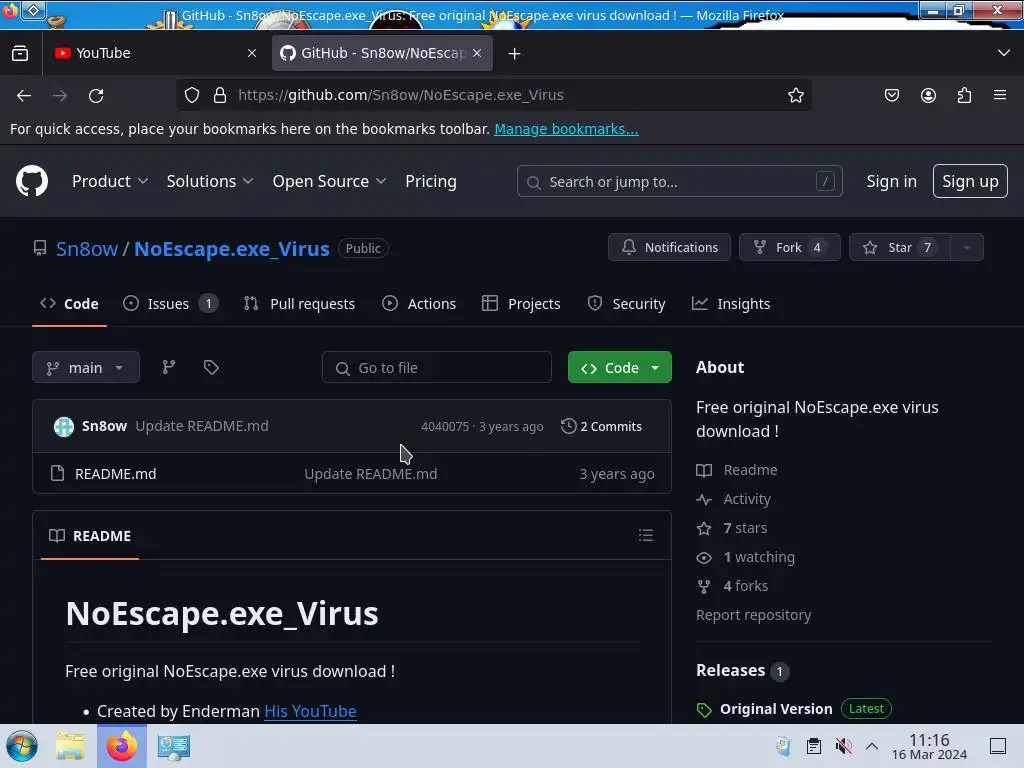Reload the page with the refresh icon
Viewport: 1024px width, 768px height.
click(x=96, y=95)
